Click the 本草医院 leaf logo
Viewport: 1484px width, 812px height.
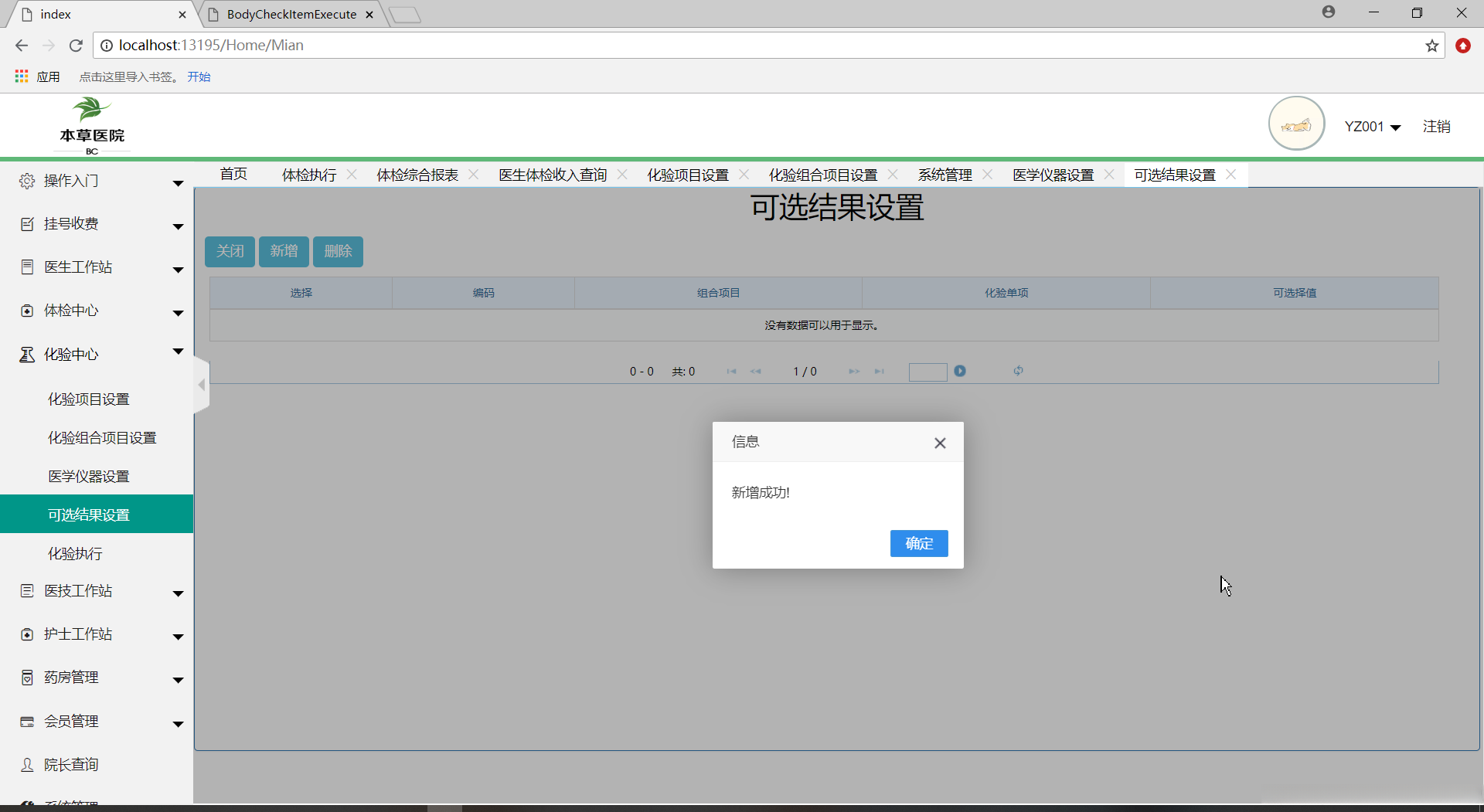pos(92,125)
